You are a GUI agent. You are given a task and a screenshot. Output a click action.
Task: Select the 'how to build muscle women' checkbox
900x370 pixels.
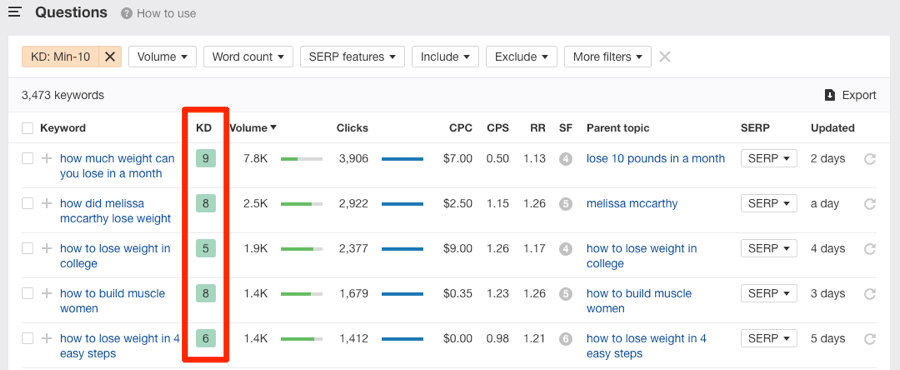(28, 293)
